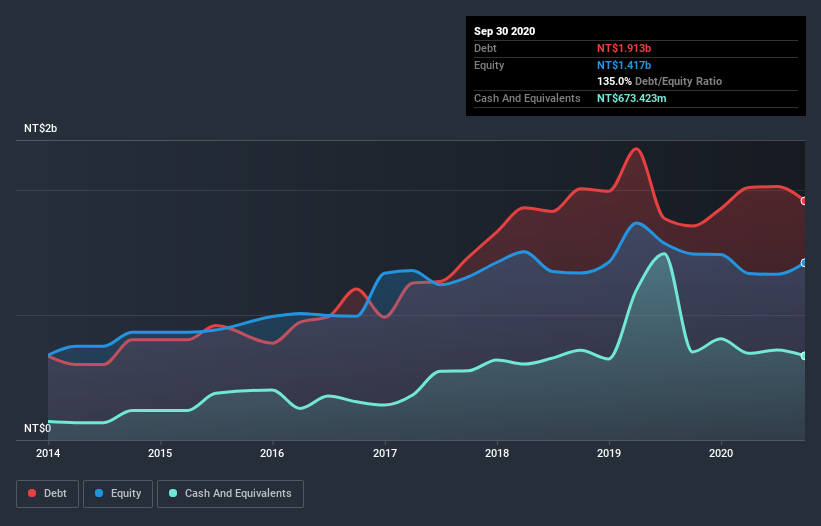Select the 2018 x-axis label
The width and height of the screenshot is (821, 526).
(497, 453)
